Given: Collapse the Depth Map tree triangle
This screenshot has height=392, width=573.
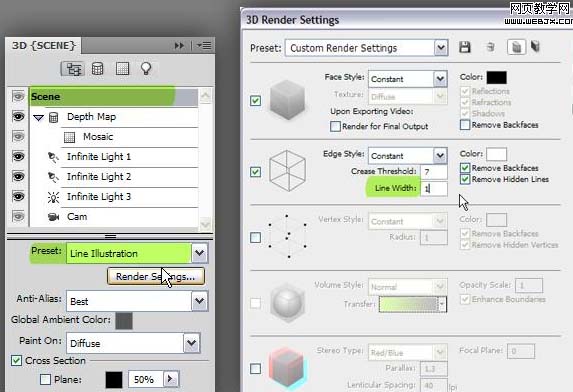Looking at the screenshot, I should [x=38, y=118].
